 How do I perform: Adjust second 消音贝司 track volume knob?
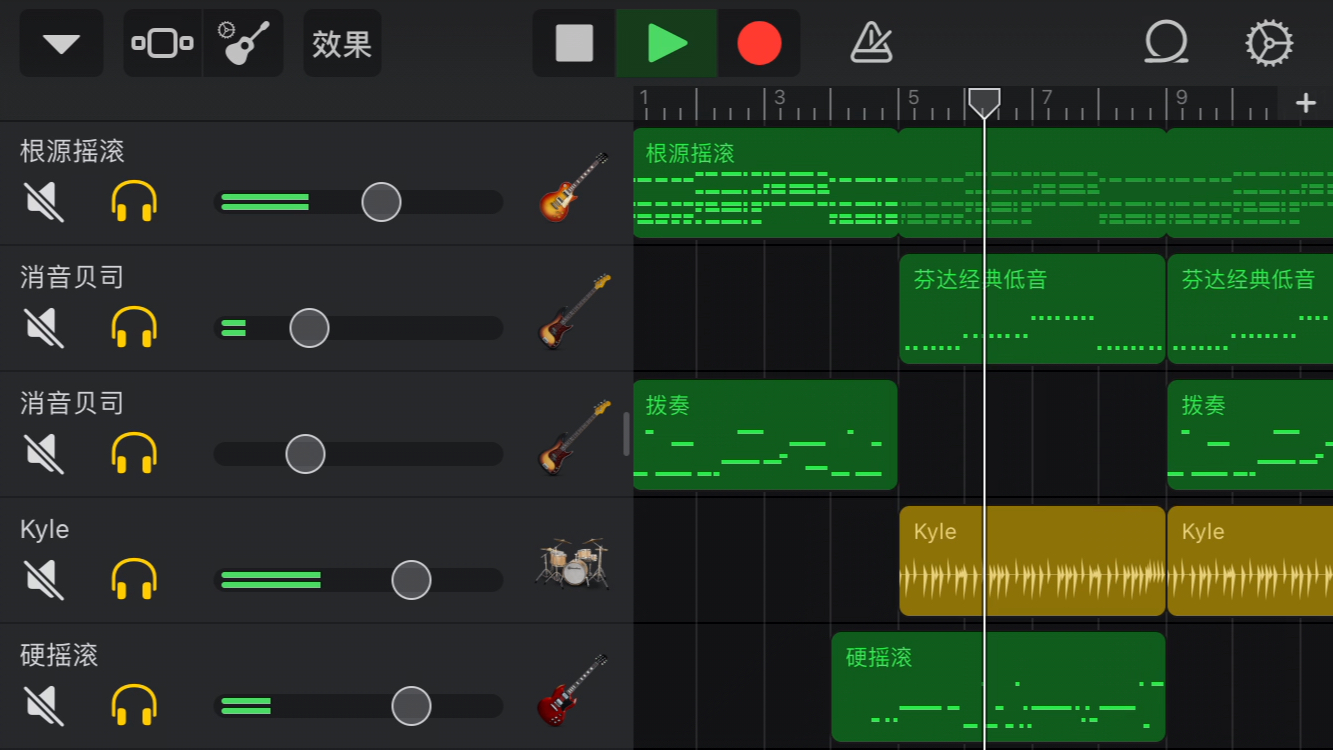305,454
